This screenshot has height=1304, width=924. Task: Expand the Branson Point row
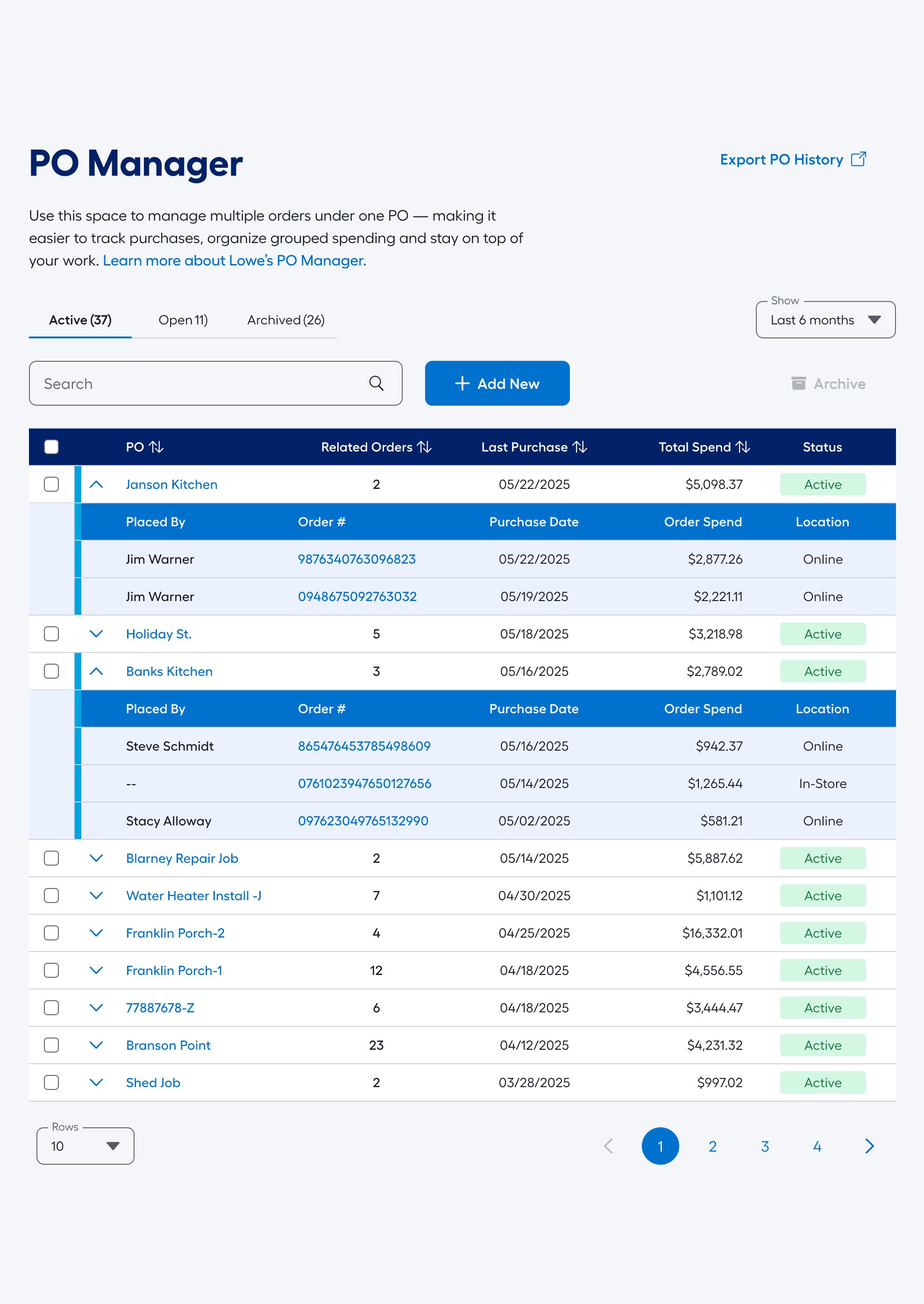pos(96,1045)
